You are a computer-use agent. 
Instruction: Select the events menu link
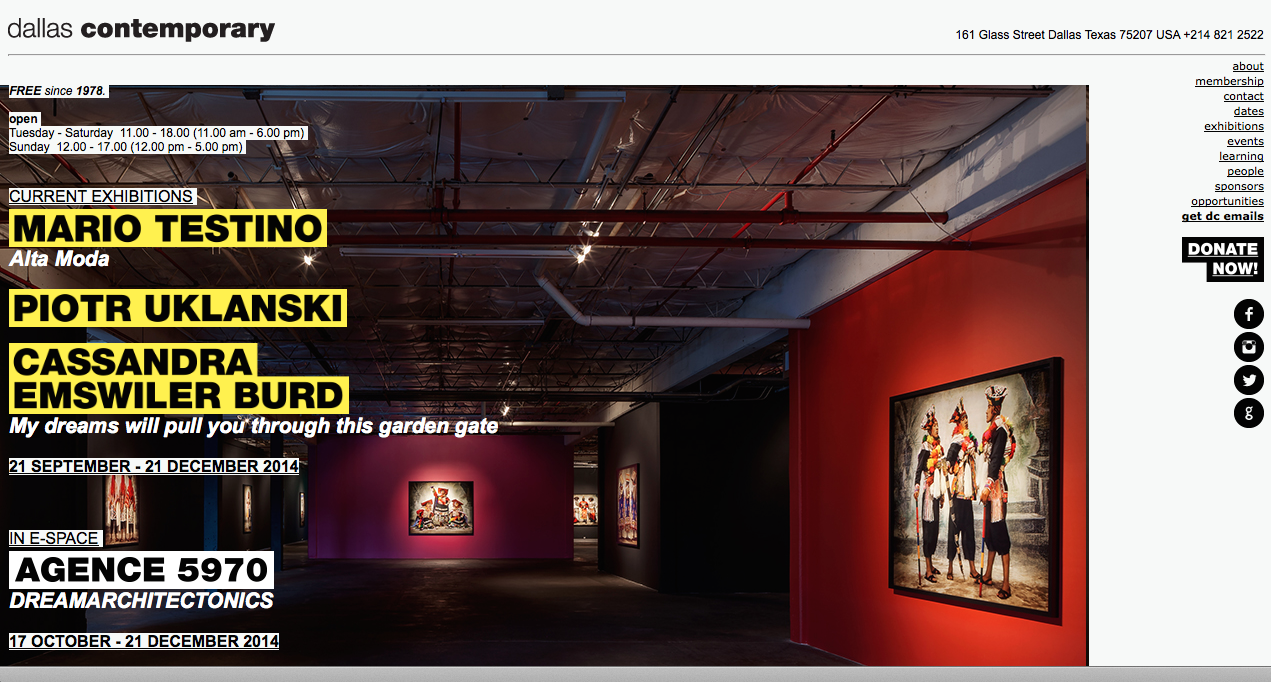pos(1245,141)
